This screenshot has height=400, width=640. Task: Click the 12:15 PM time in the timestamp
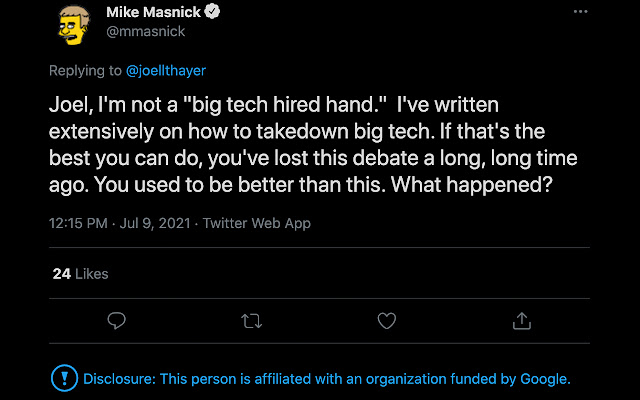78,224
